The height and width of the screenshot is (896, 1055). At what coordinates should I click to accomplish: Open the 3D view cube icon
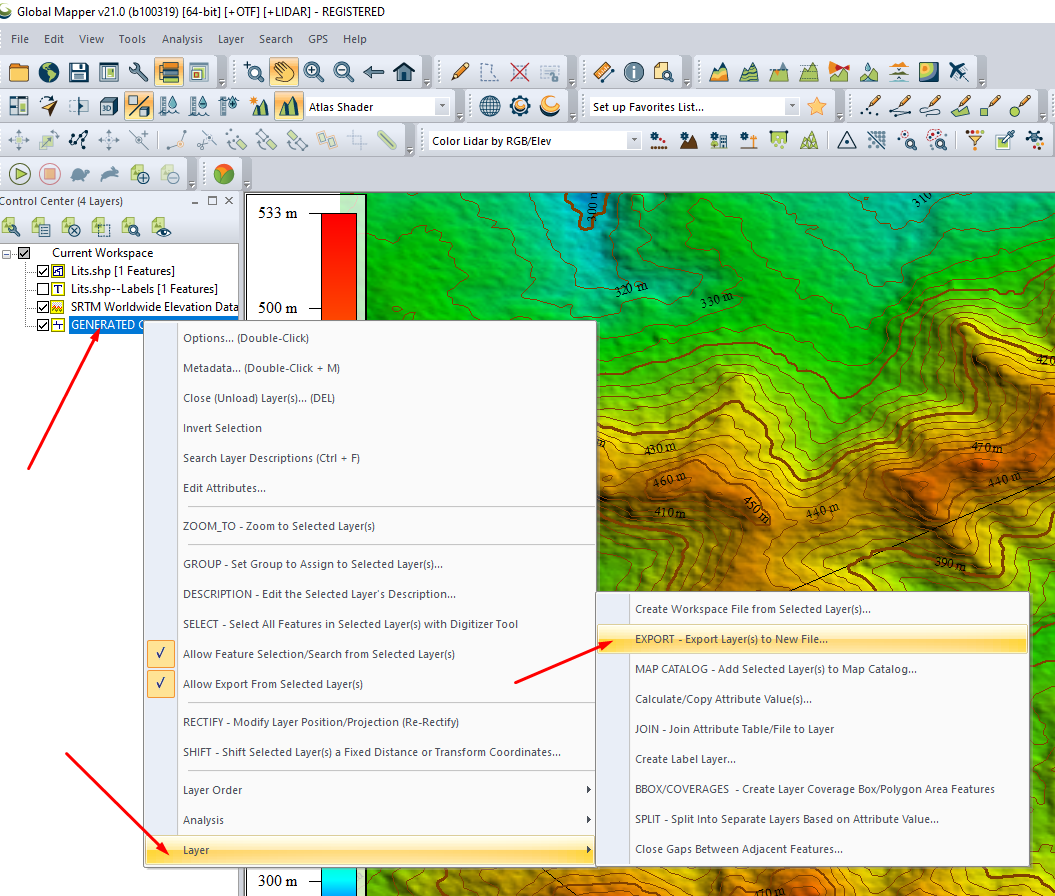[108, 106]
